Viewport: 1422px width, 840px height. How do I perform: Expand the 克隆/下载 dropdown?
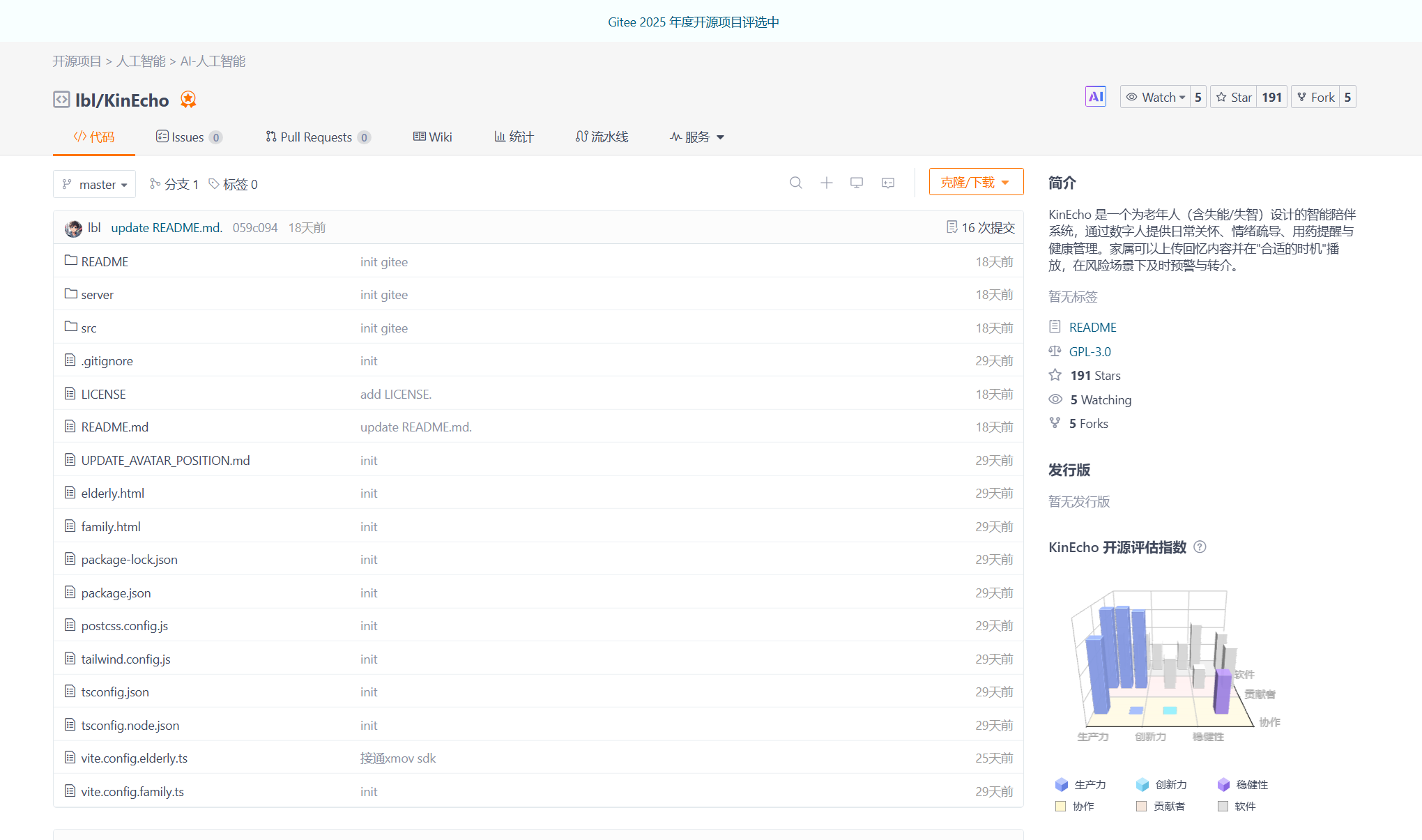pyautogui.click(x=975, y=181)
